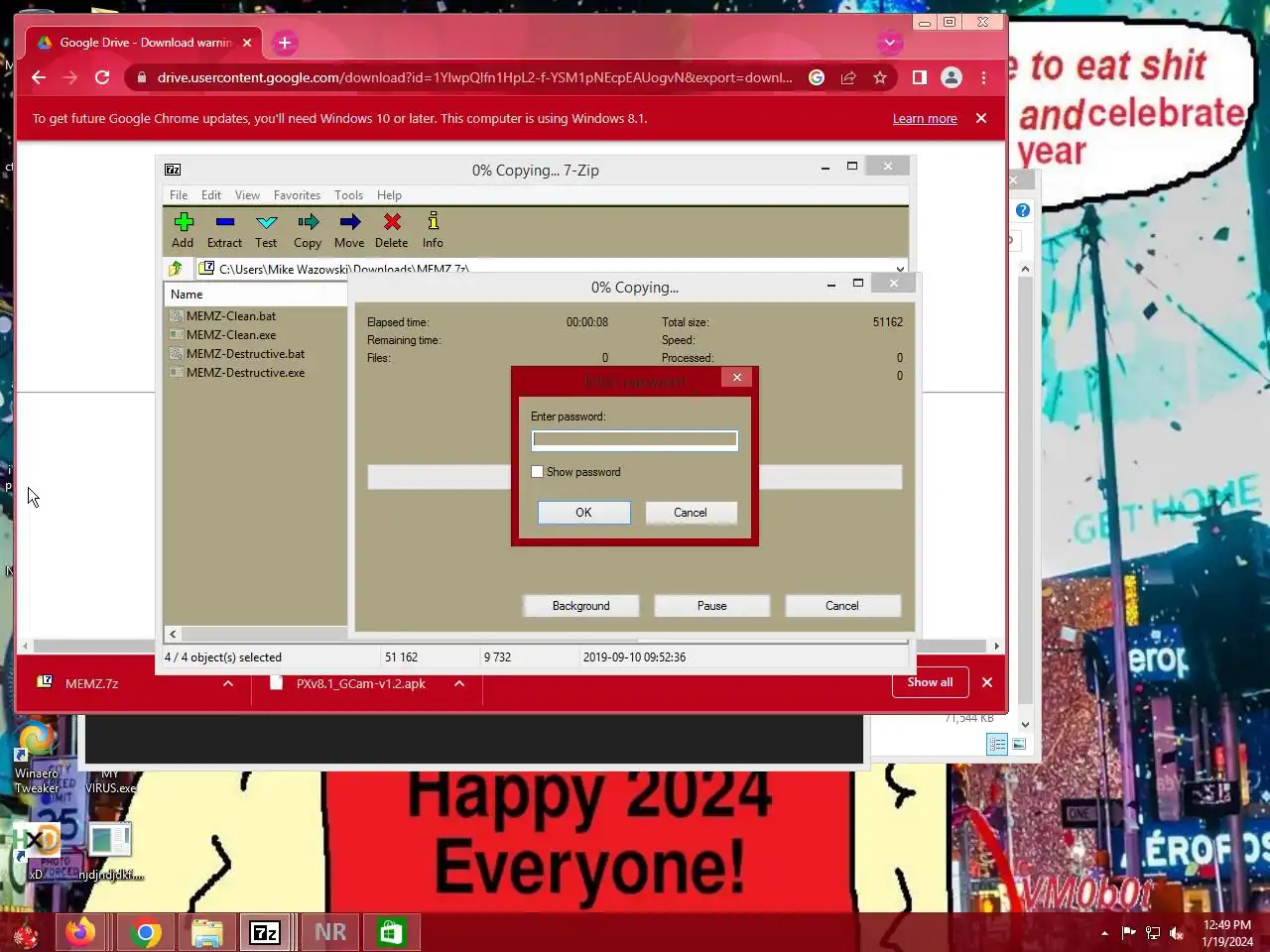Open the PXv8.1_GCam apk download options arrow
Image resolution: width=1270 pixels, height=952 pixels.
pos(459,683)
